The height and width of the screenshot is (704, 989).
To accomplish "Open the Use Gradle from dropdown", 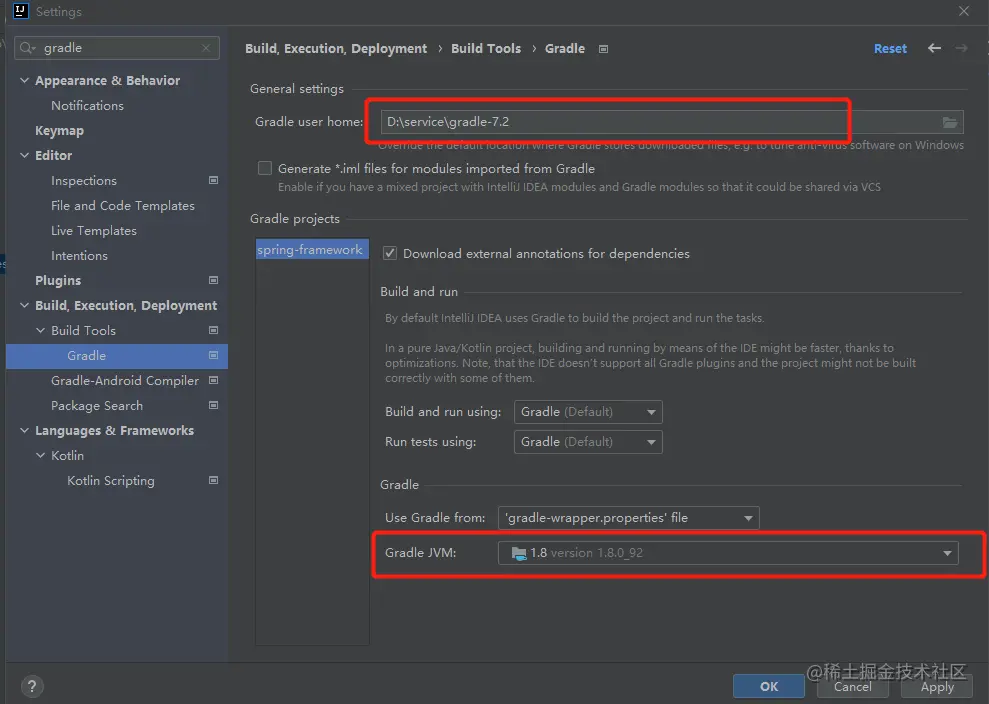I will point(628,518).
